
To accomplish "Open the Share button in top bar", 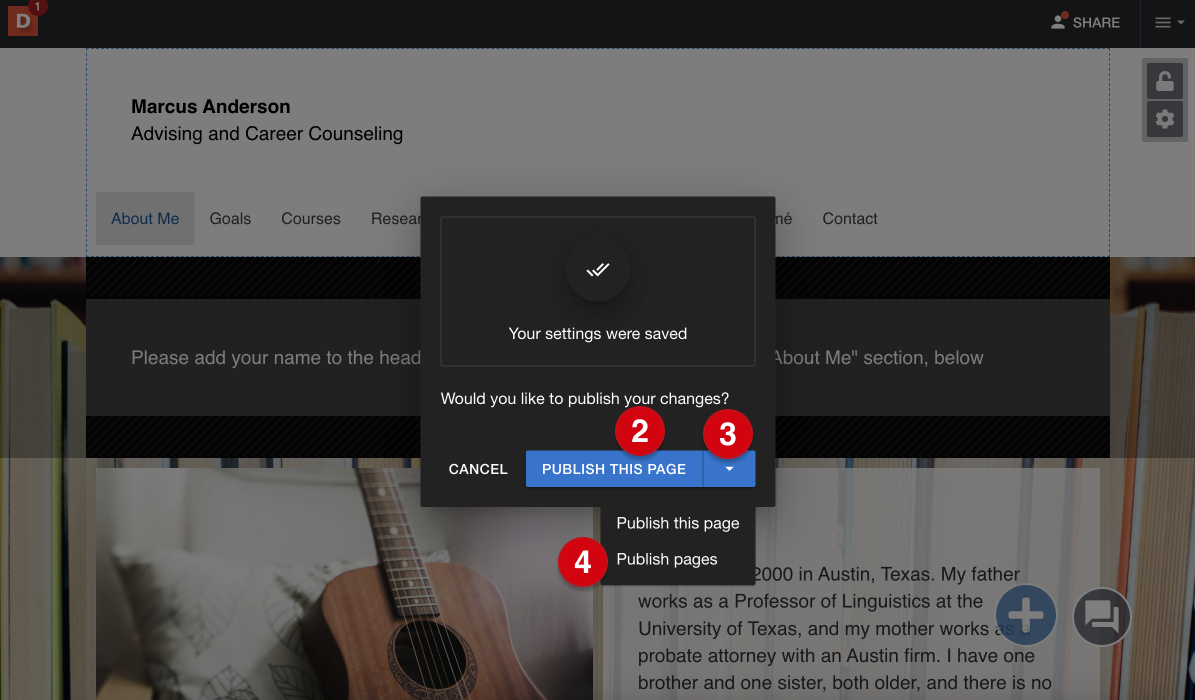I will tap(1085, 22).
